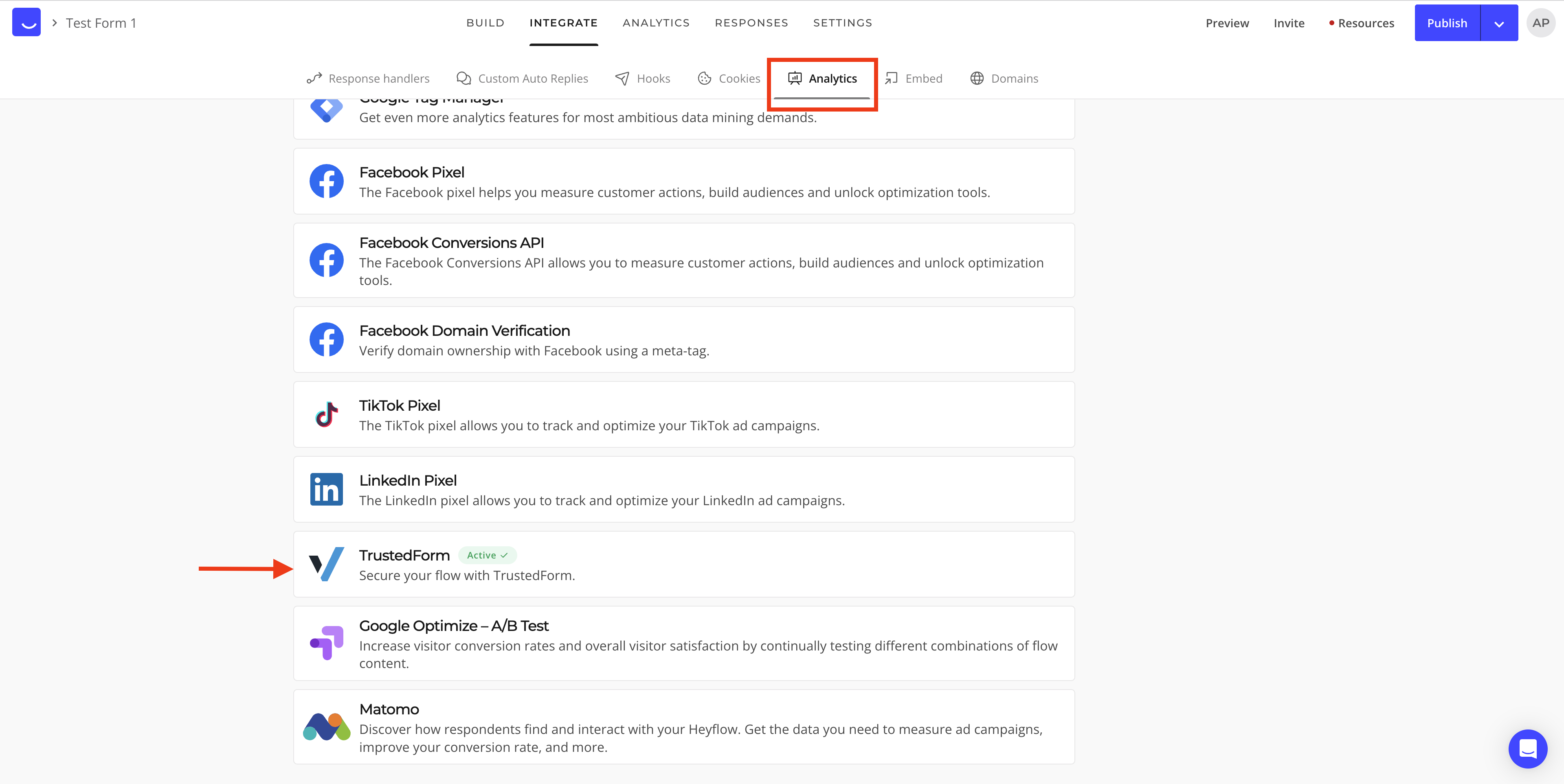Open the Preview link
Image resolution: width=1564 pixels, height=784 pixels.
tap(1227, 23)
